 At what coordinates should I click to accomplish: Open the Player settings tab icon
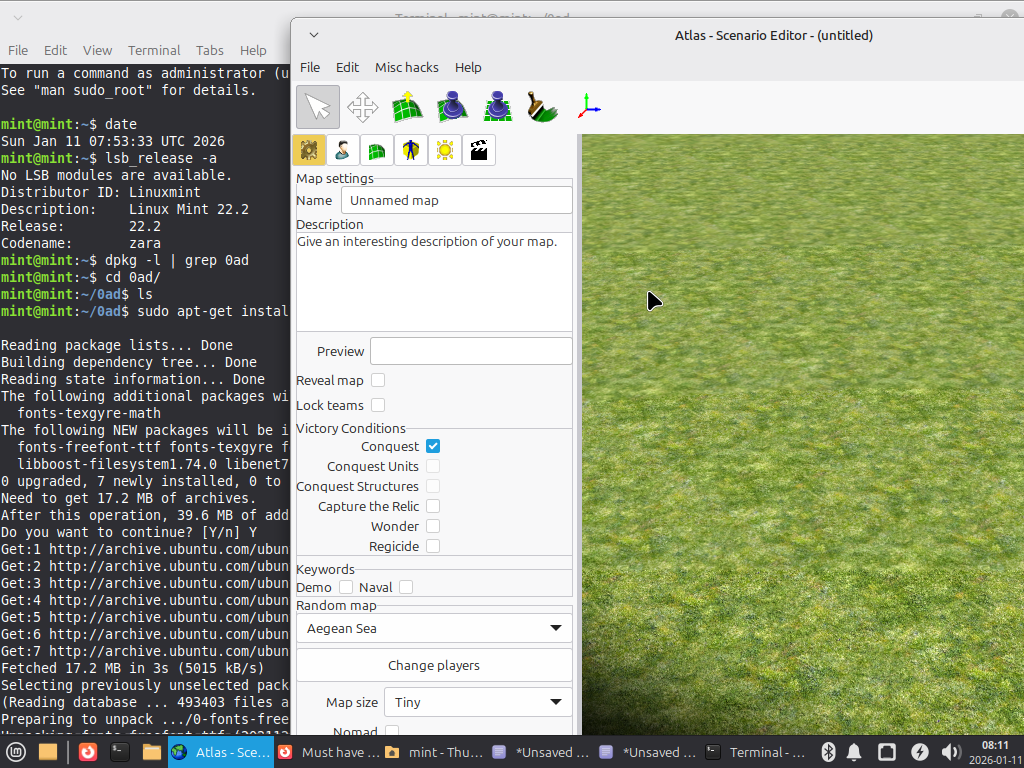343,150
